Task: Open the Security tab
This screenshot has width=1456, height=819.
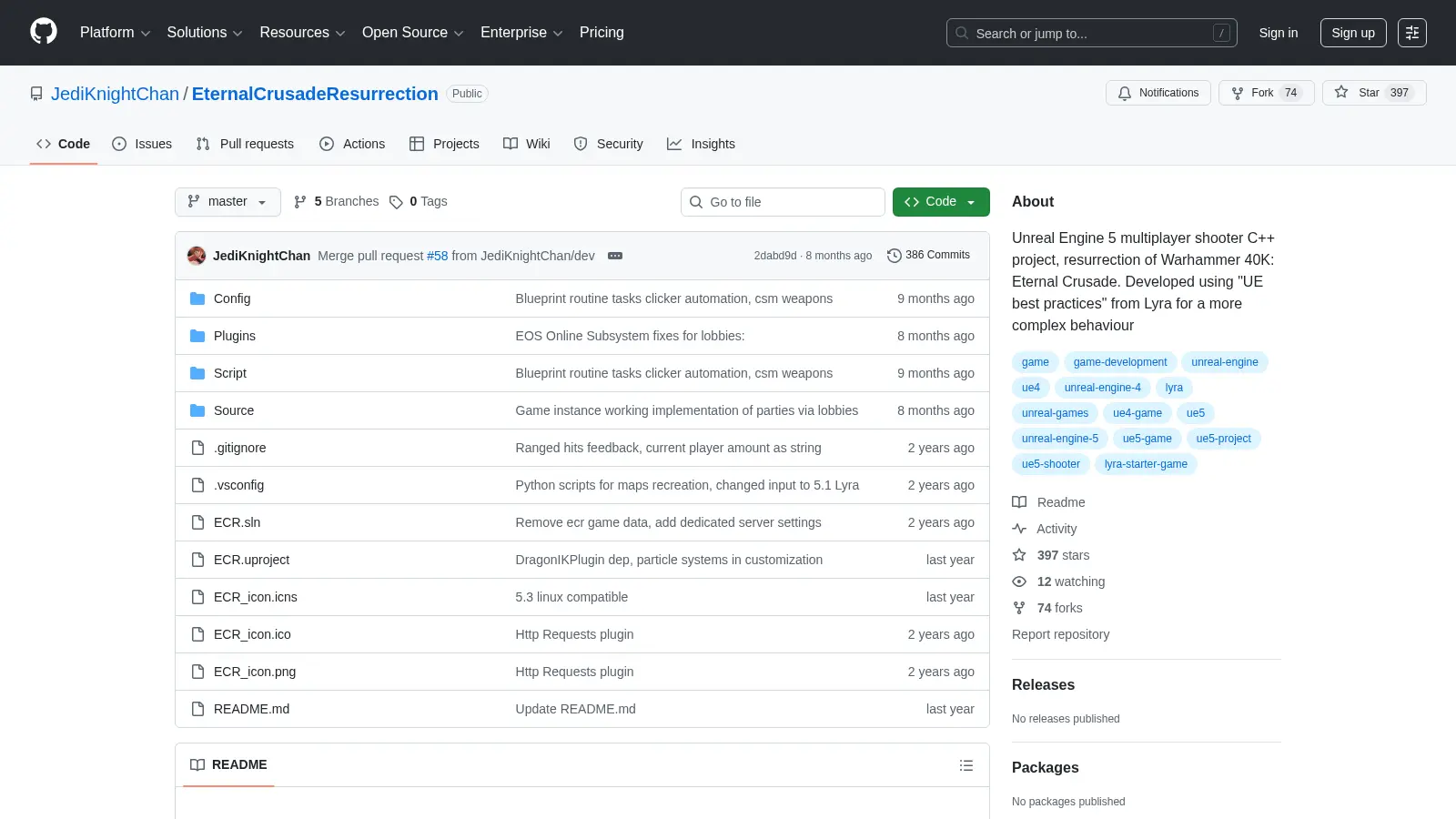Action: tap(608, 144)
